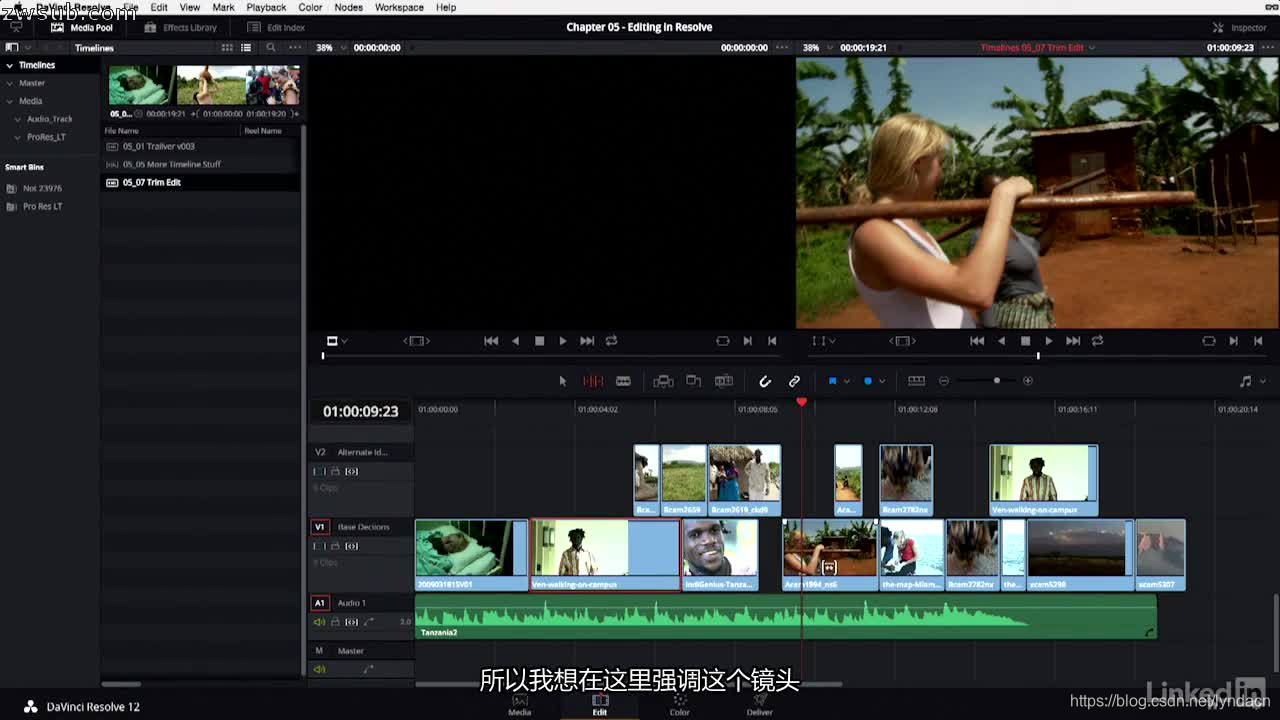1280x720 pixels.
Task: Jump to last frame in timeline viewer
Action: pos(1073,341)
